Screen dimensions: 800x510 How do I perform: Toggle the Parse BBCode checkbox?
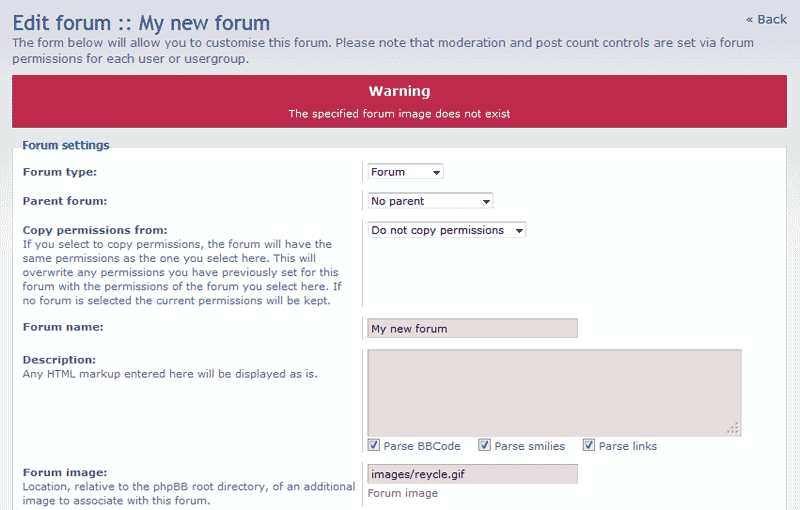point(374,445)
